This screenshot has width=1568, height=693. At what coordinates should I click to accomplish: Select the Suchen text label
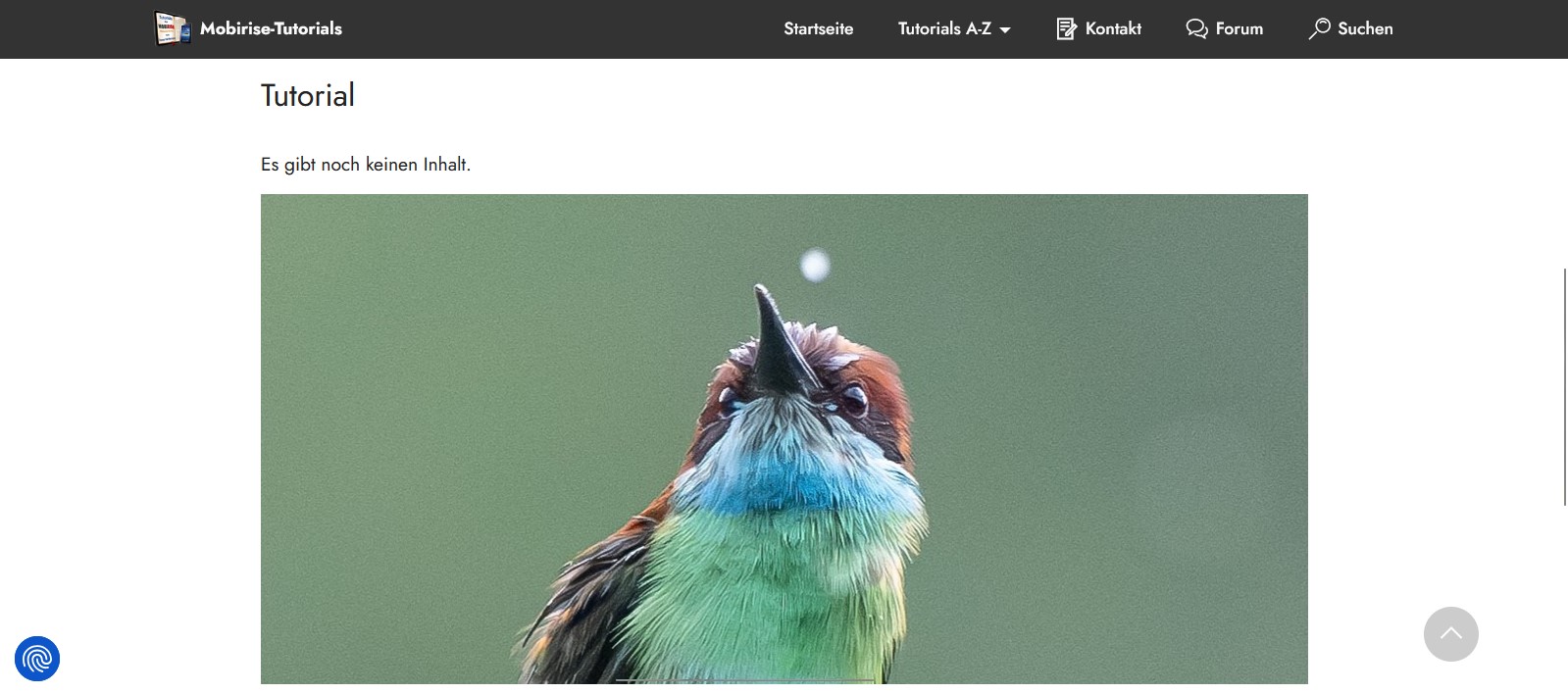pyautogui.click(x=1365, y=28)
